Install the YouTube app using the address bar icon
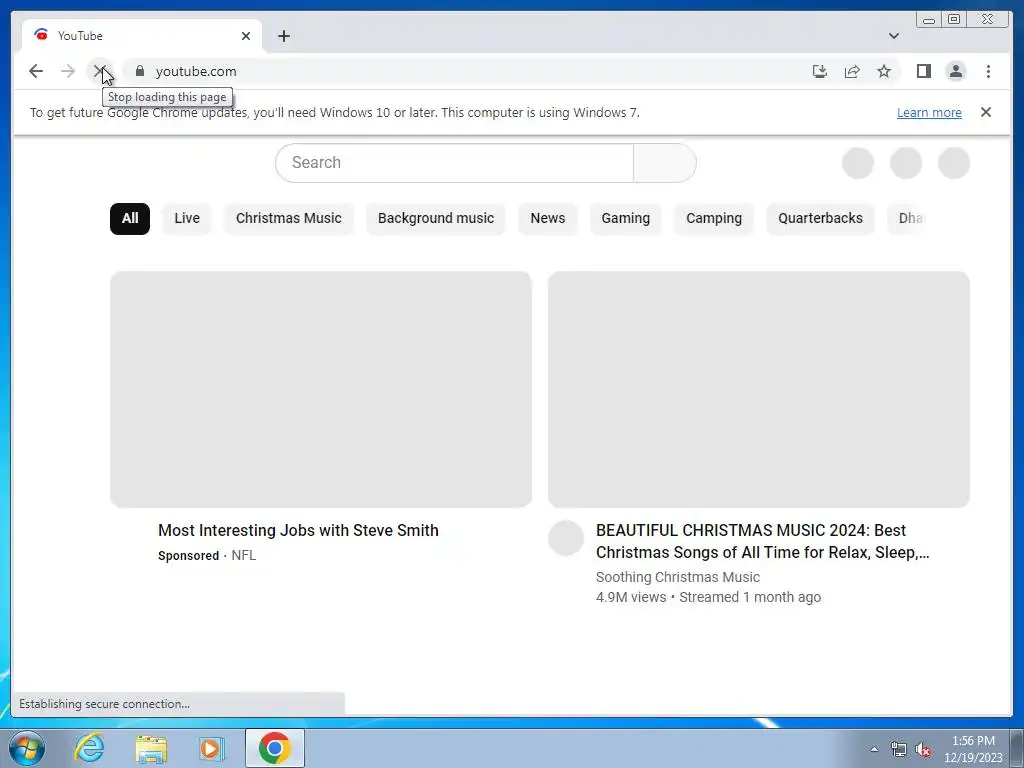Screen dimensions: 1024x768 pos(820,71)
